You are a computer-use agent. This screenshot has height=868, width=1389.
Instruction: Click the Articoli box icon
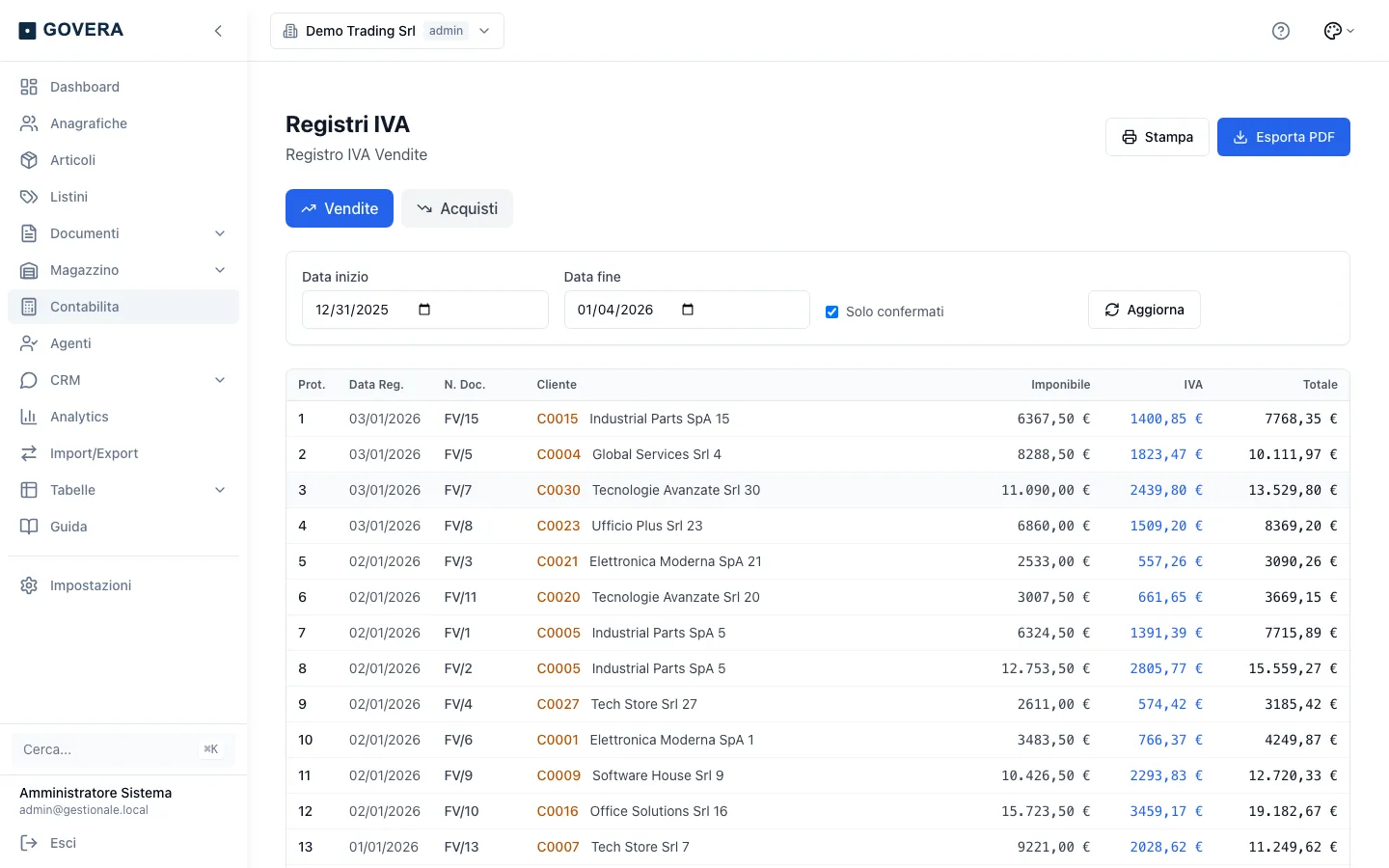pos(29,160)
